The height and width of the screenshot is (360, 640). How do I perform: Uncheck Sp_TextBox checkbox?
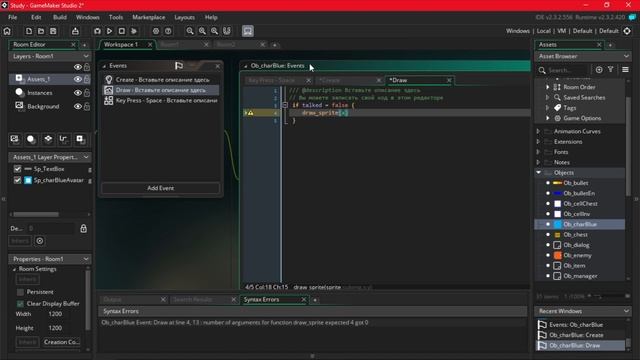pos(18,169)
